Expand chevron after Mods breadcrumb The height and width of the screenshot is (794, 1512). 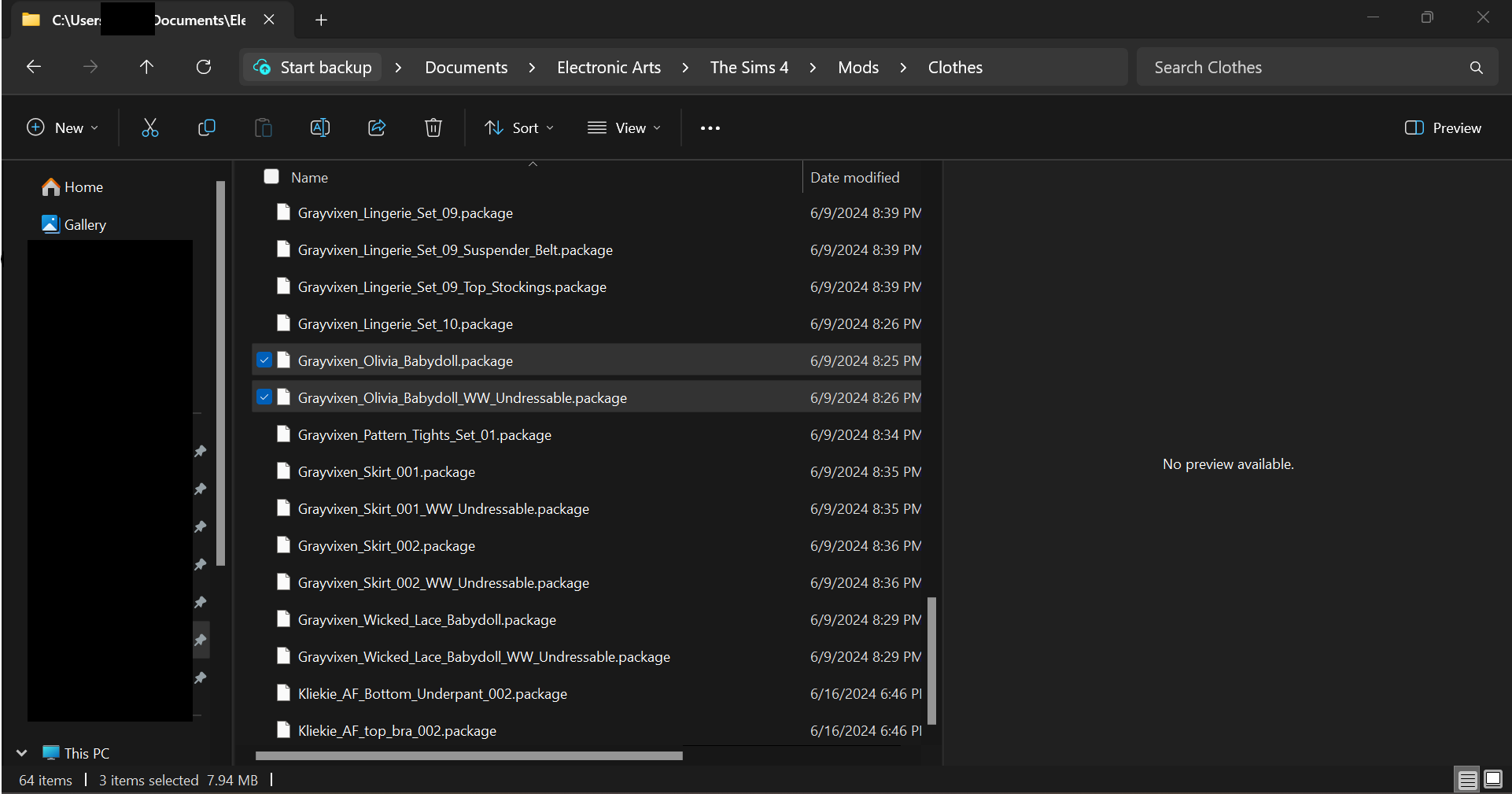(x=903, y=68)
